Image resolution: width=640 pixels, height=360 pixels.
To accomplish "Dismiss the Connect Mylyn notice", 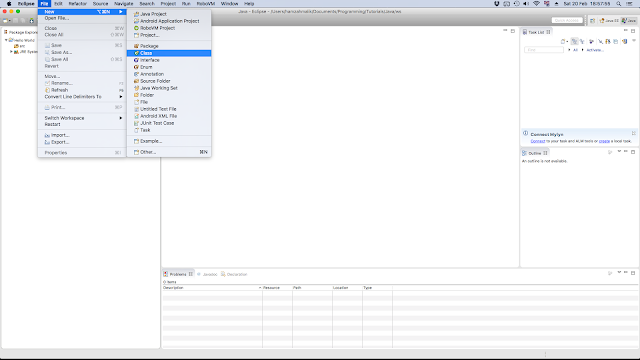I will [x=633, y=133].
